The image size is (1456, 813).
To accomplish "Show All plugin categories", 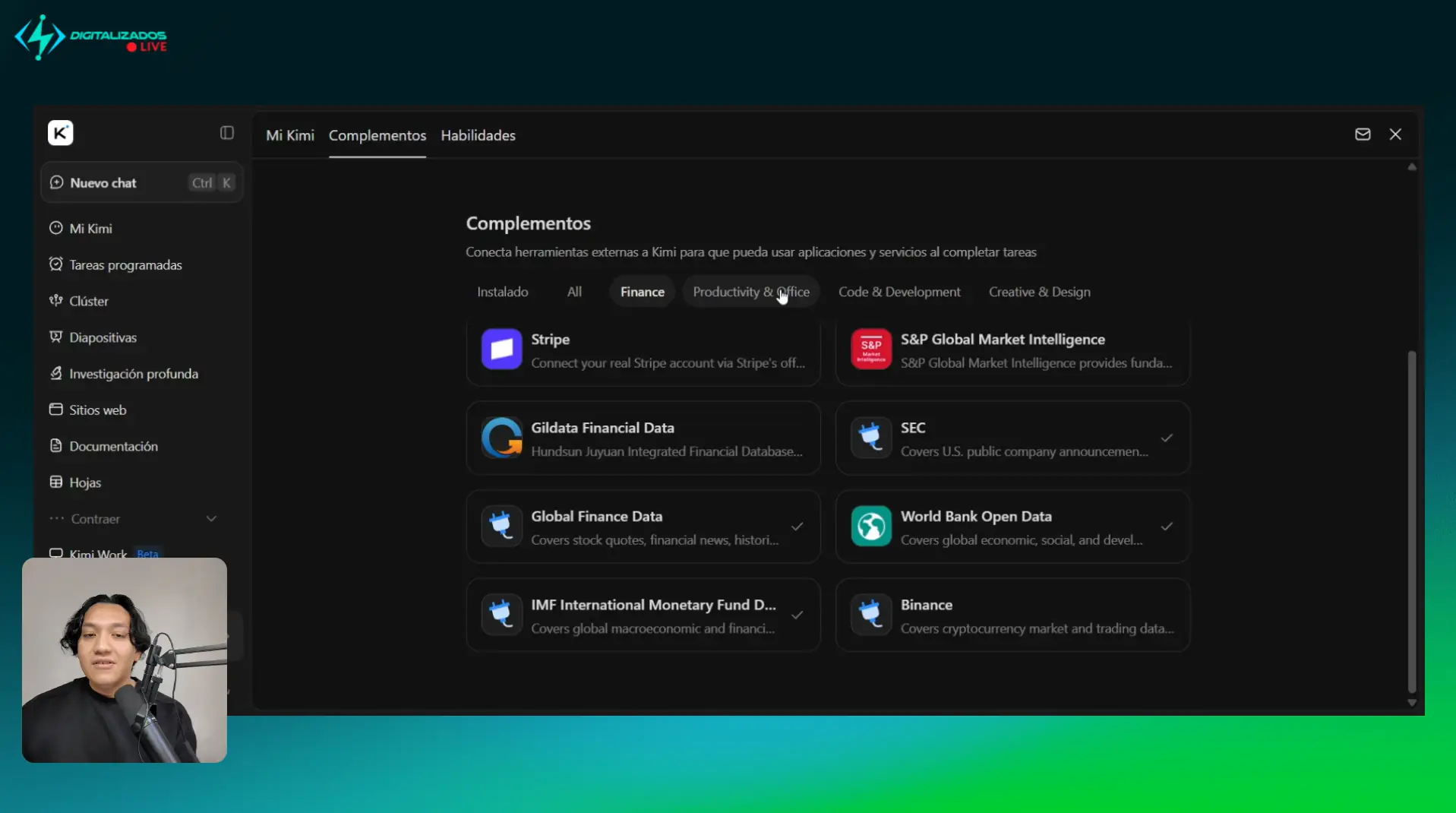I will [x=574, y=292].
